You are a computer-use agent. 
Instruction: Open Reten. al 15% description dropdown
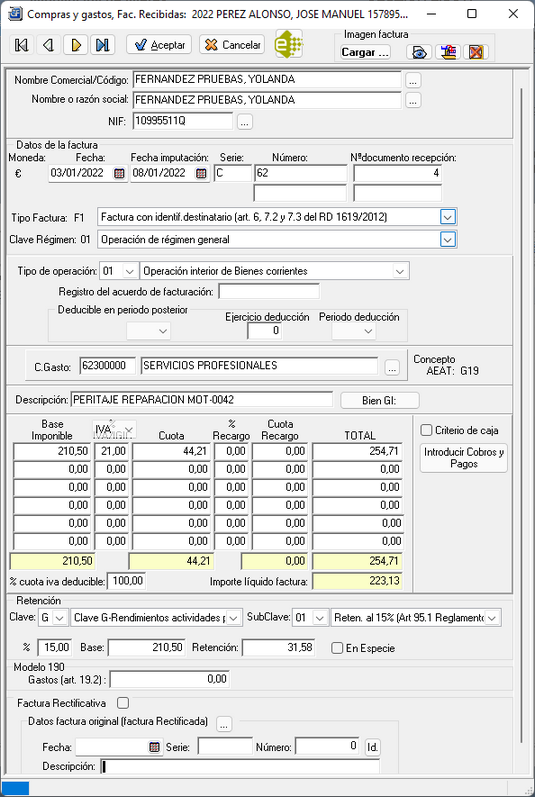[492, 618]
